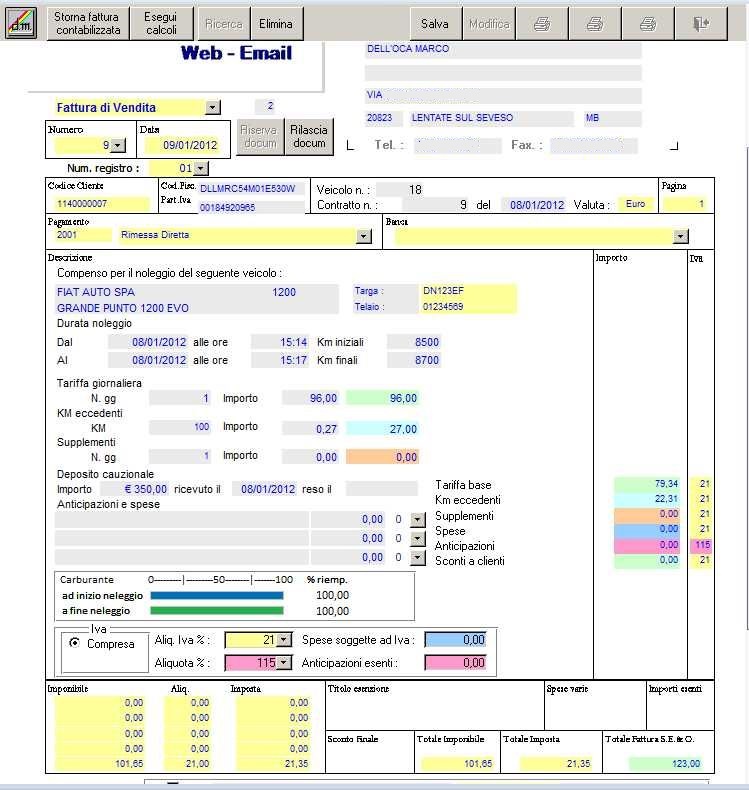Expand the Rimessa Diretta payment dropdown
Screen dimensions: 749x790
click(364, 236)
